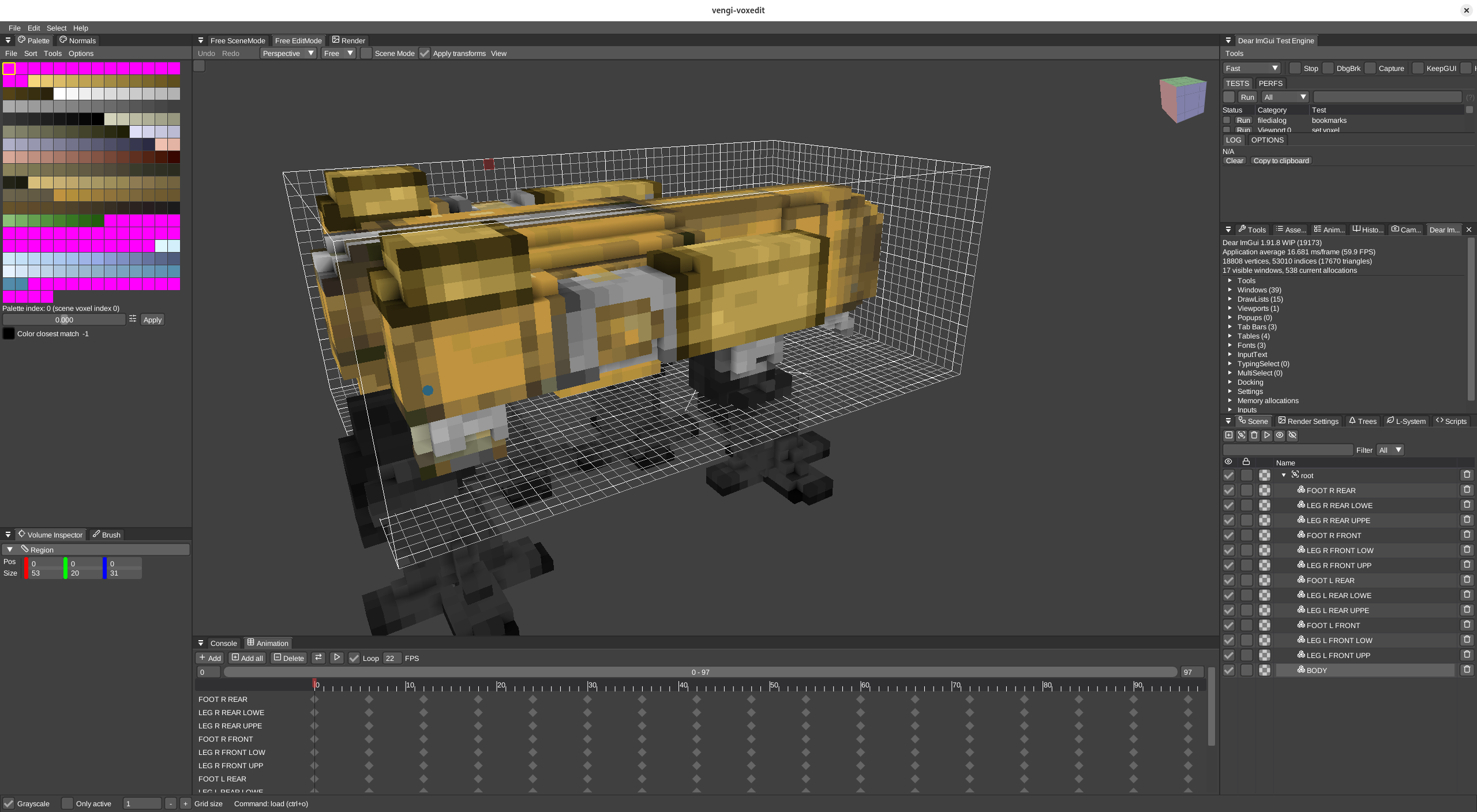The image size is (1477, 812).
Task: Delete the FOOT R REAR node with trash icon
Action: [x=1467, y=490]
